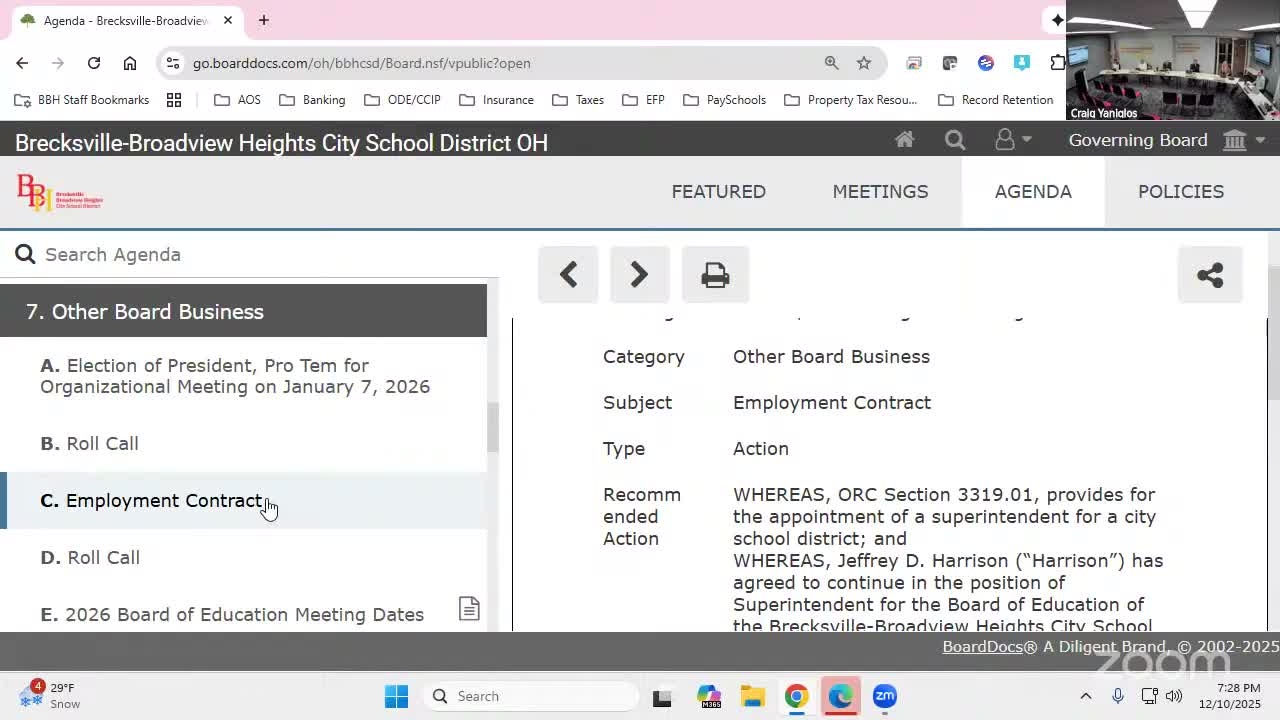Viewport: 1280px width, 720px height.
Task: Switch to the MEETINGS tab
Action: click(880, 192)
